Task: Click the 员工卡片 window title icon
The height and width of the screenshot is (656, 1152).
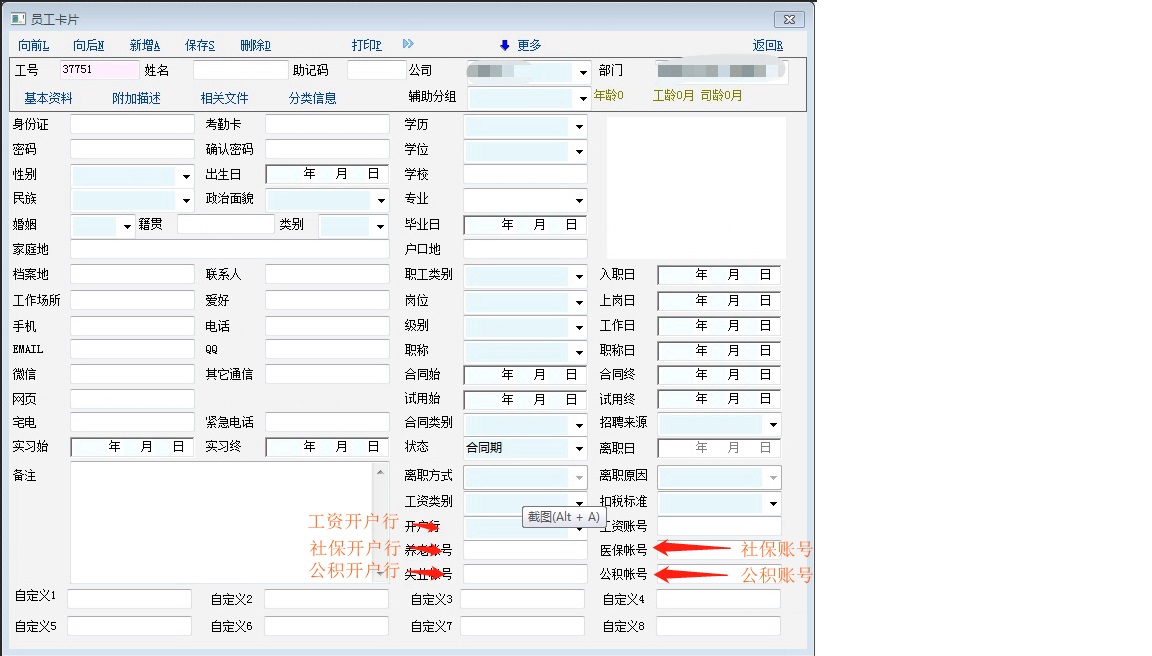Action: (17, 19)
